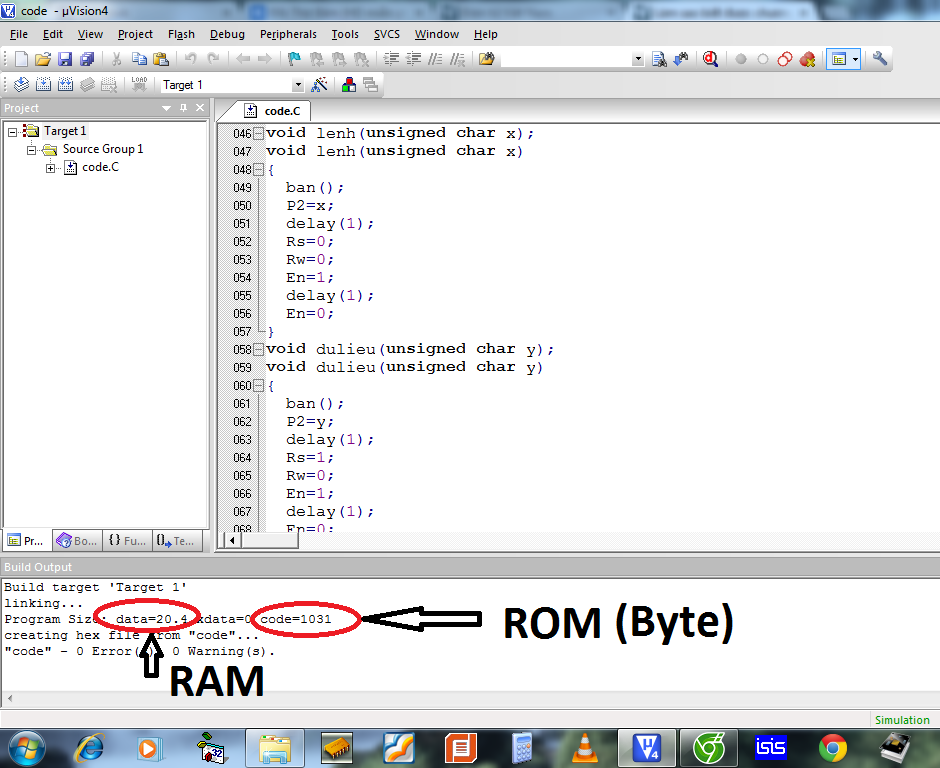The image size is (940, 768).
Task: Click Build Output scroll left arrow
Action: [x=10, y=698]
